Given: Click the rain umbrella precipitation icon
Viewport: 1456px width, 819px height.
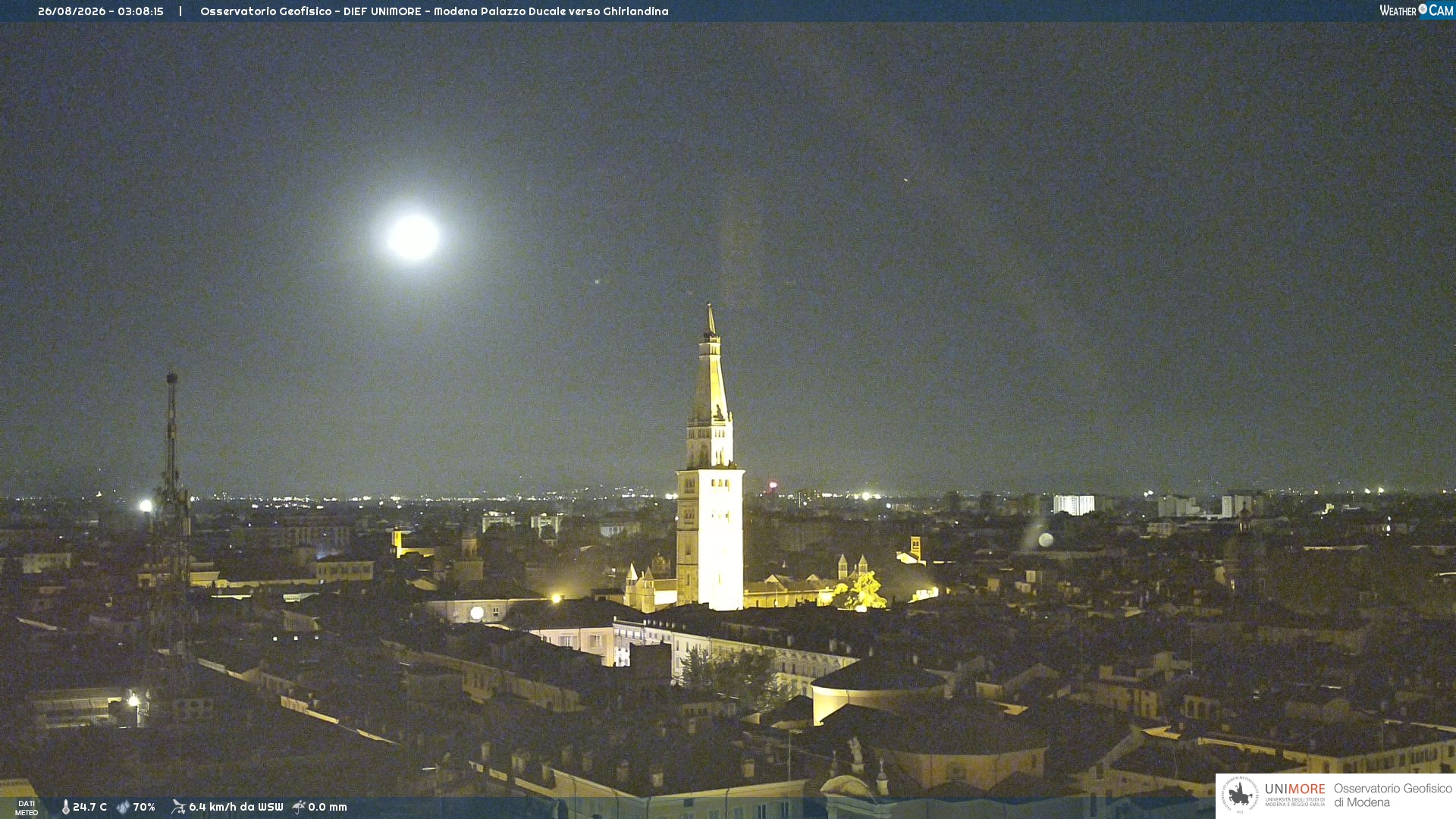Looking at the screenshot, I should [299, 807].
